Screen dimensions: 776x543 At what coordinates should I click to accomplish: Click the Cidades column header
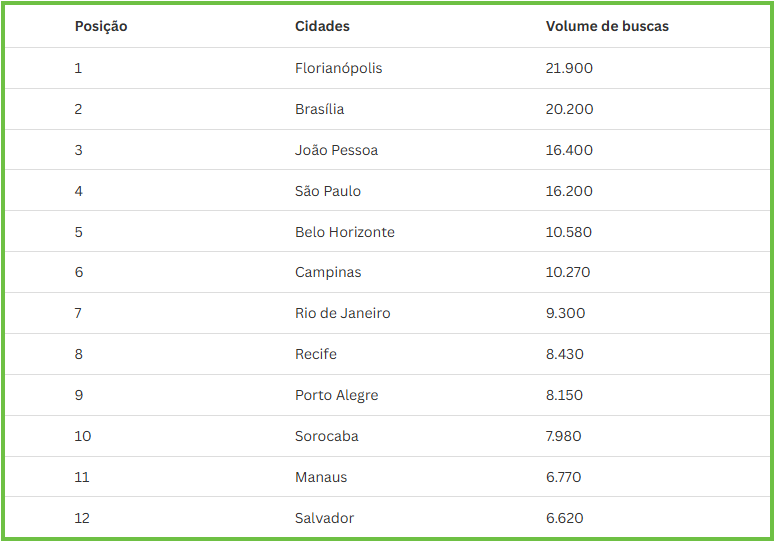(x=322, y=26)
